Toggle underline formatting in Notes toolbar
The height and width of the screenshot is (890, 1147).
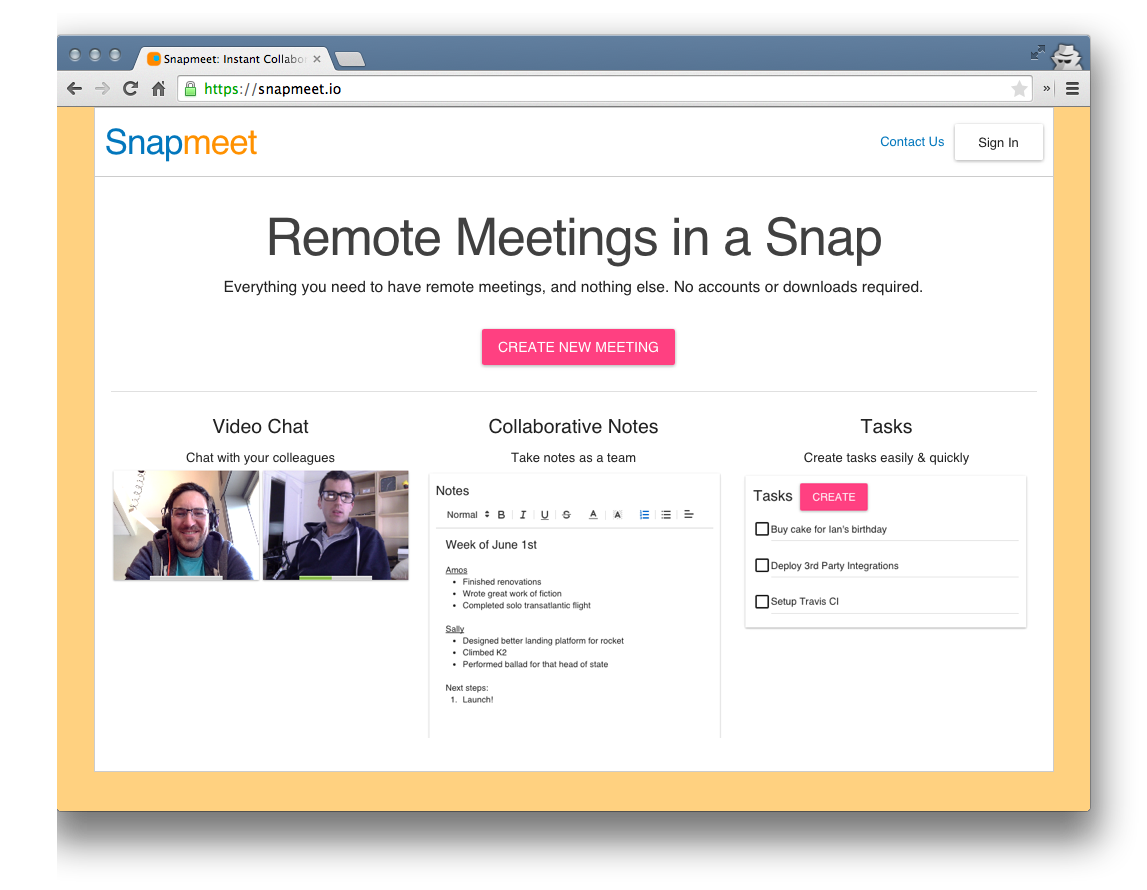point(544,515)
